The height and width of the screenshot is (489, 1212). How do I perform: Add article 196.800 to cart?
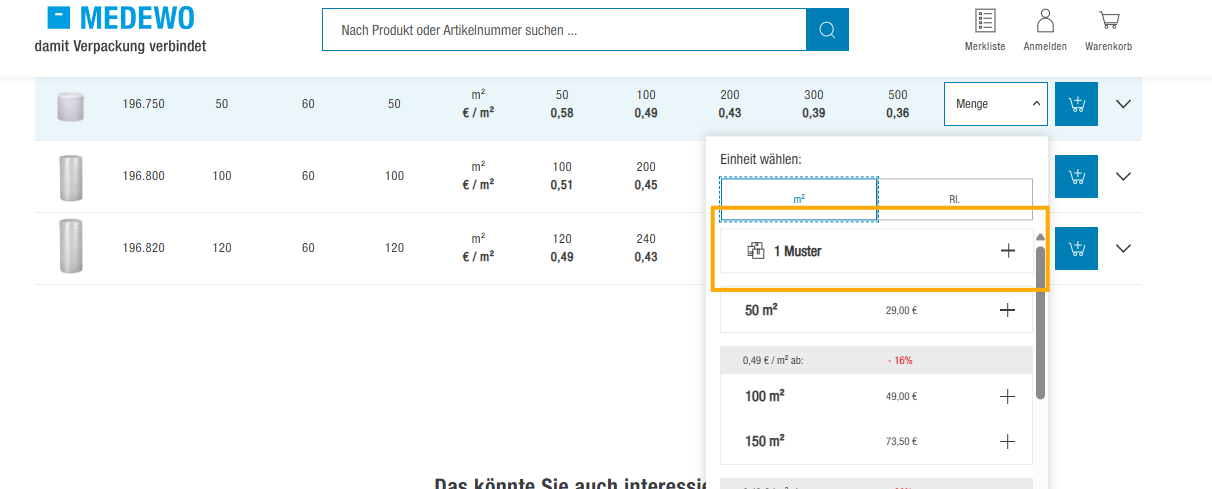(1076, 176)
